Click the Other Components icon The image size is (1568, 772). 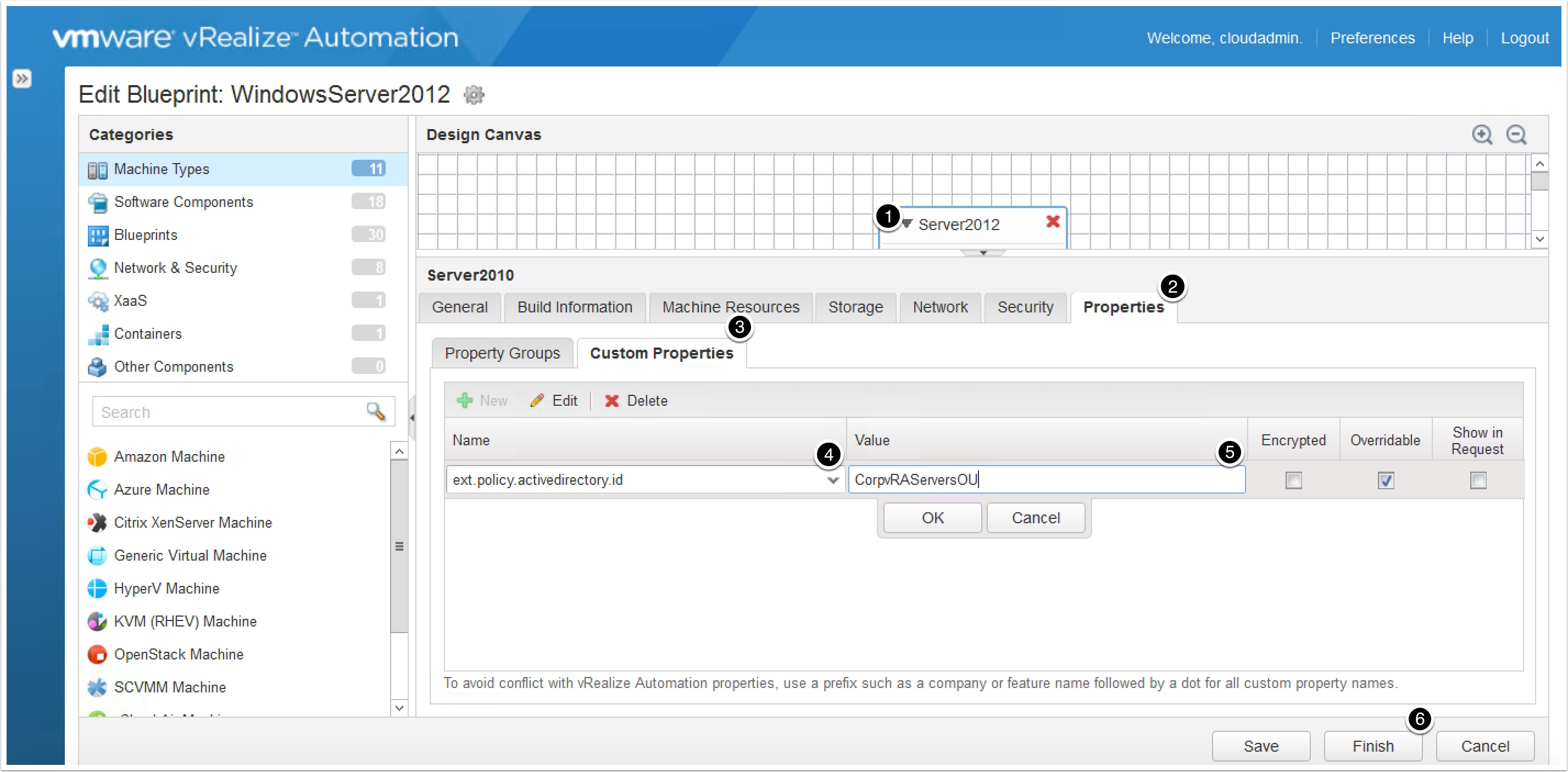pos(97,367)
